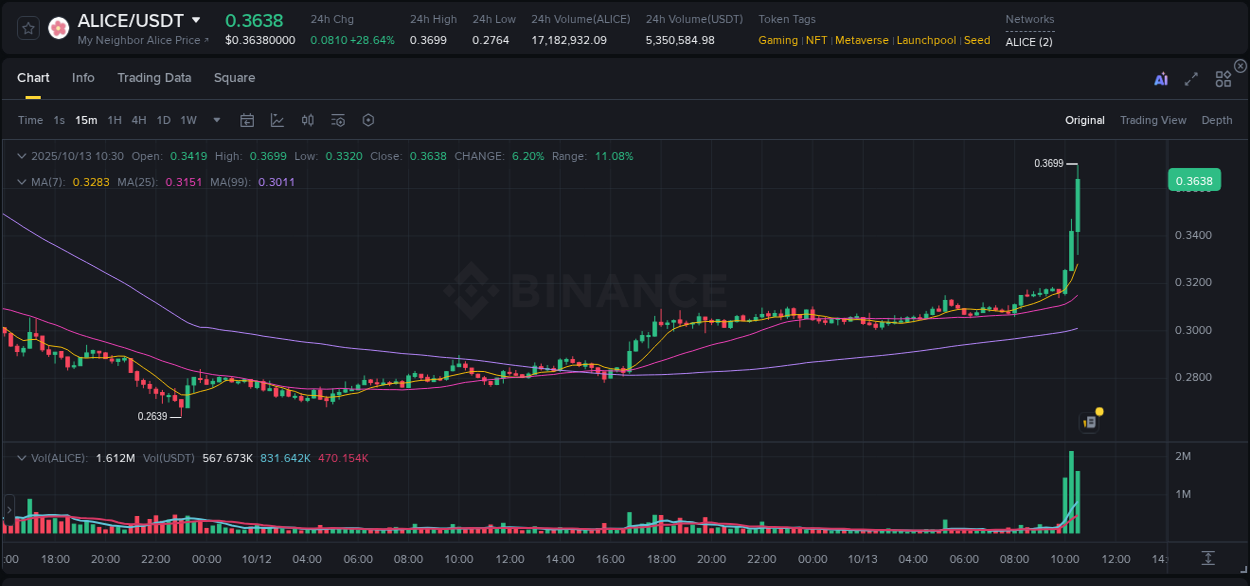This screenshot has width=1250, height=586.
Task: Open the extra timeframes dropdown arrow
Action: tap(215, 119)
